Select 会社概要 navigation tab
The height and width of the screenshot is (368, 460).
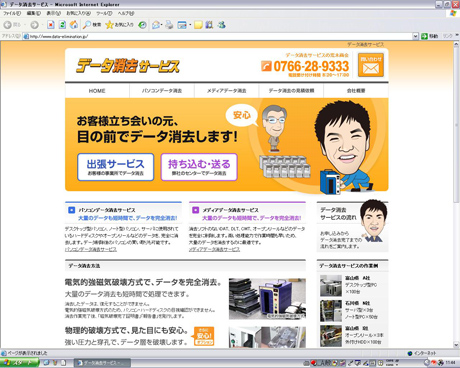click(356, 91)
